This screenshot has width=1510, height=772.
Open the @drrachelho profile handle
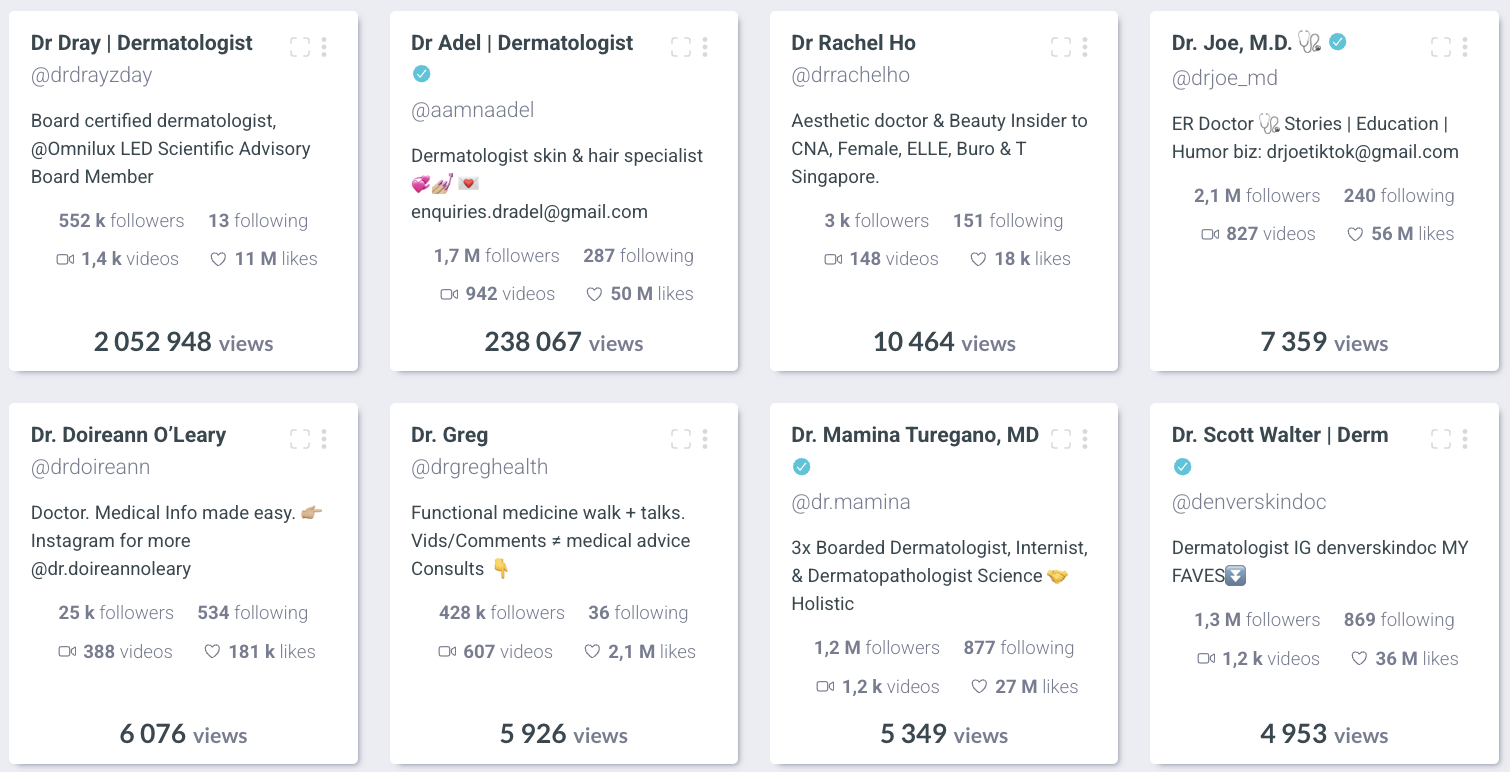click(850, 75)
